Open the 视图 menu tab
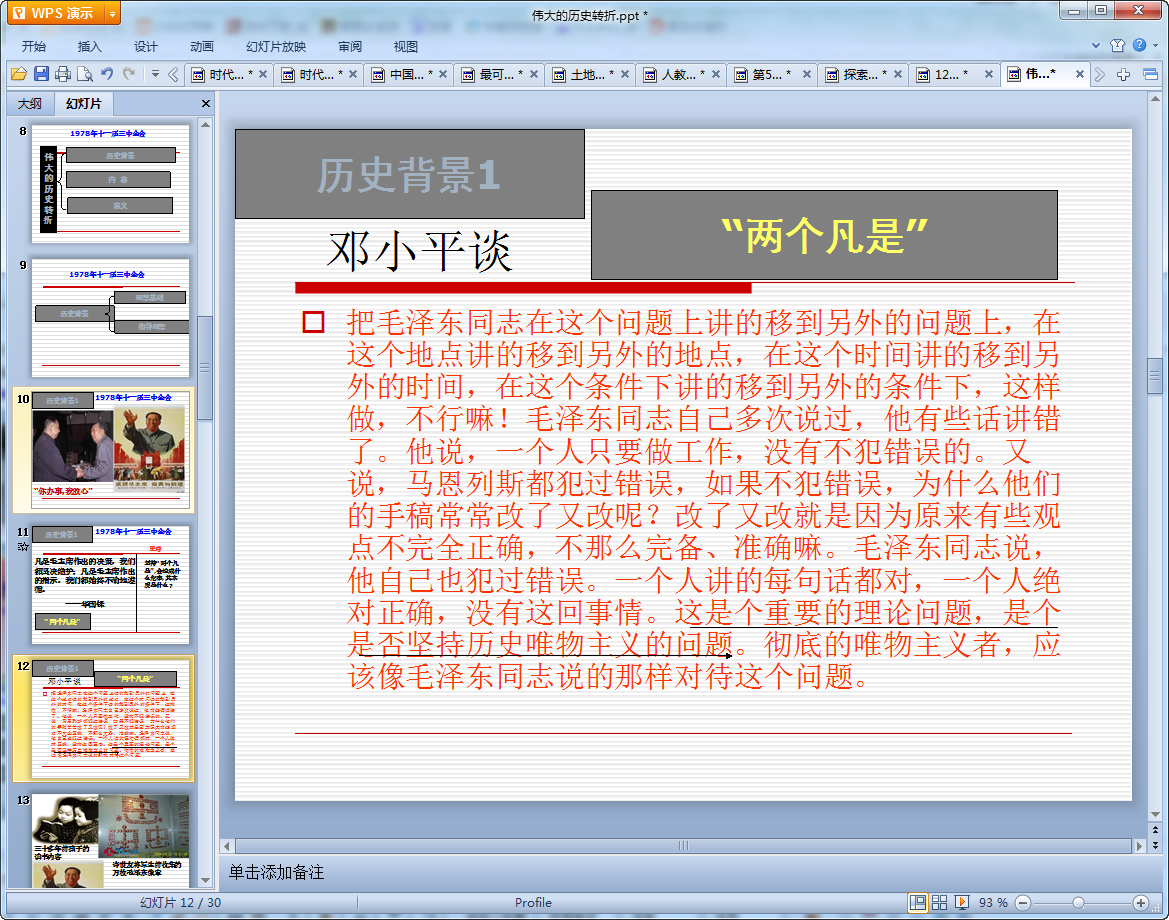1169x920 pixels. (x=406, y=46)
